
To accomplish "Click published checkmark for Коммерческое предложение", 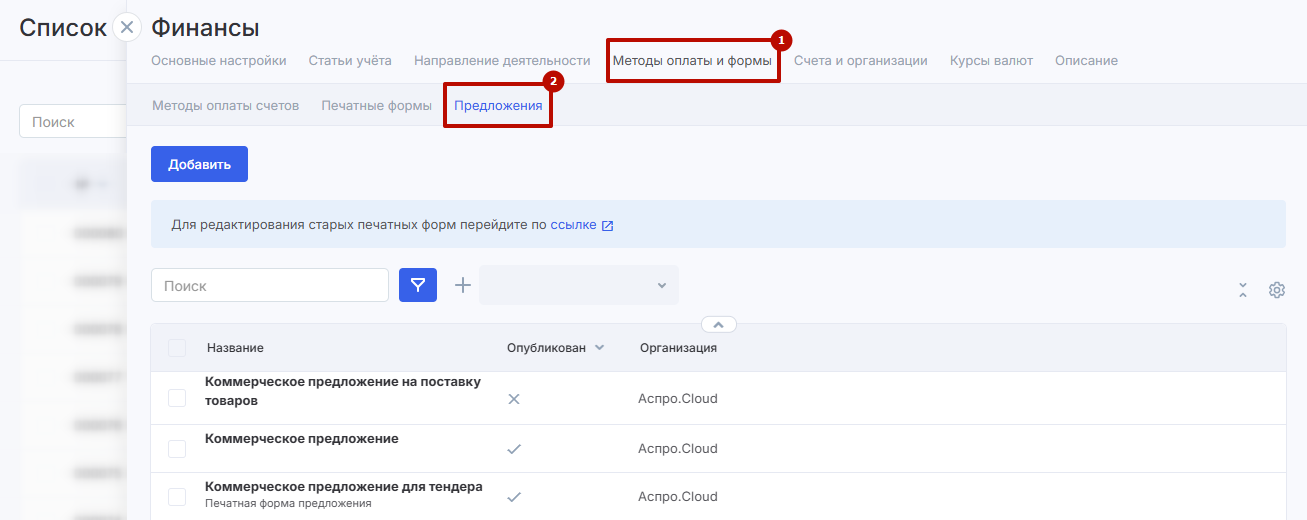I will (514, 449).
